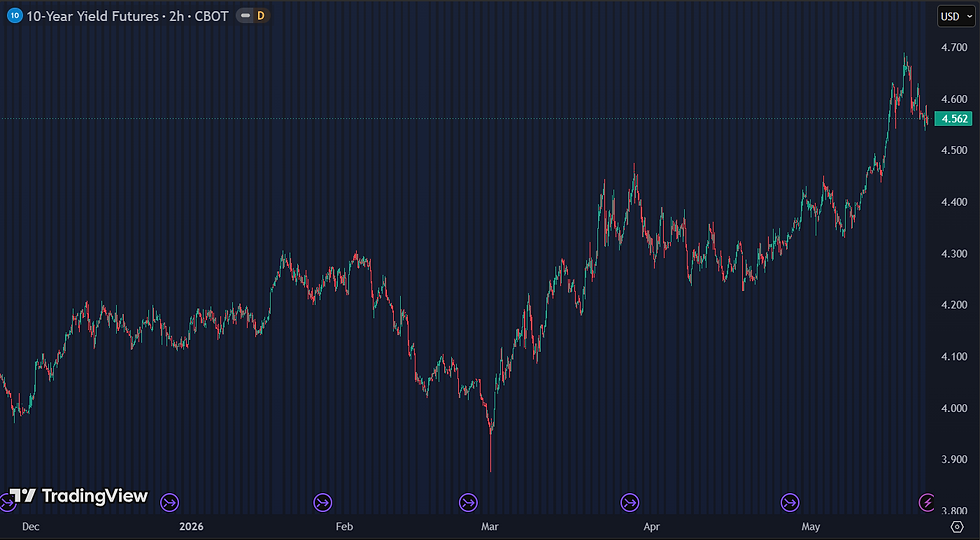The image size is (980, 540).
Task: Click contract switch marker just before Feb
Action: coord(323,502)
